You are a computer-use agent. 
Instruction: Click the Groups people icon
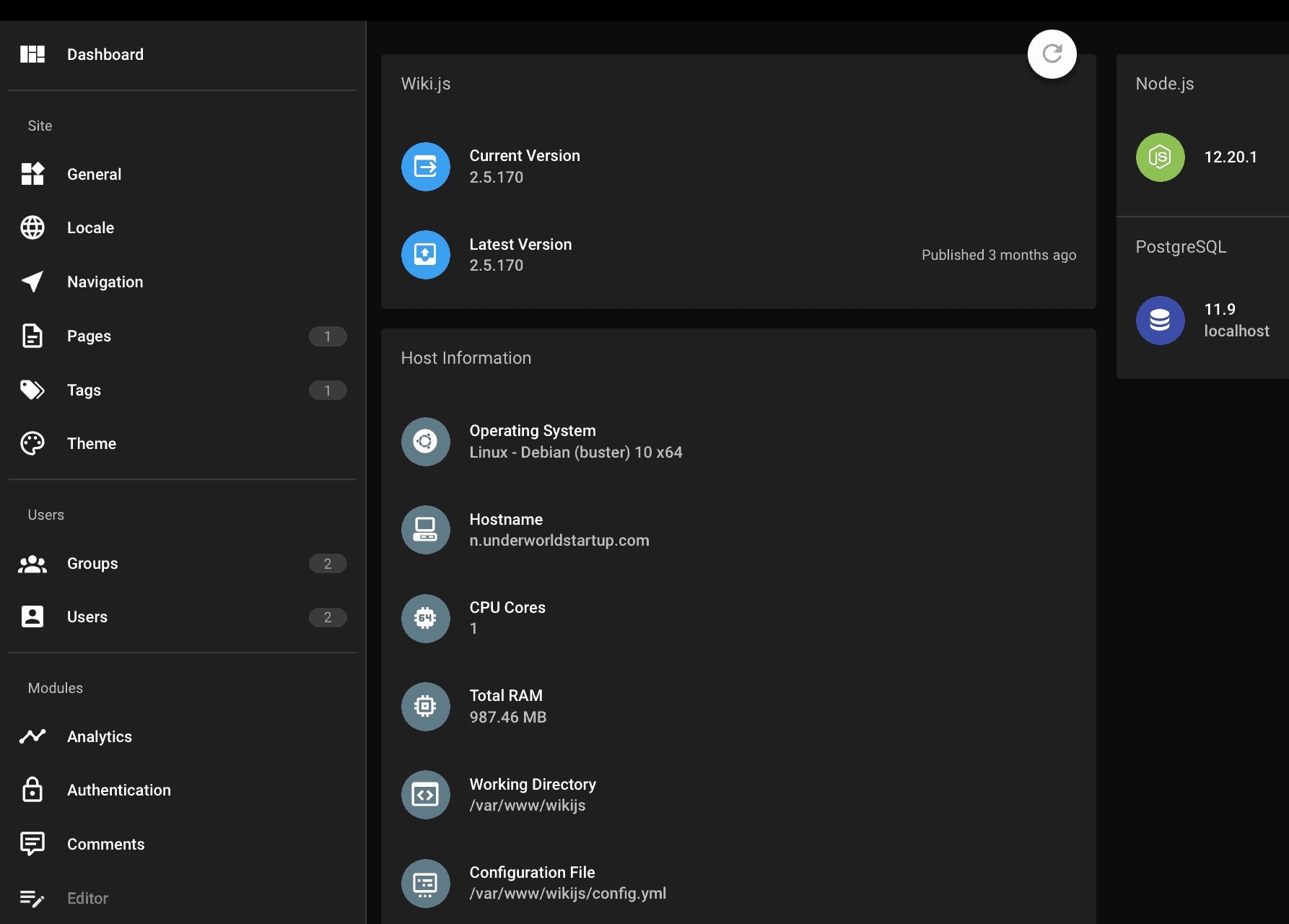(x=32, y=564)
